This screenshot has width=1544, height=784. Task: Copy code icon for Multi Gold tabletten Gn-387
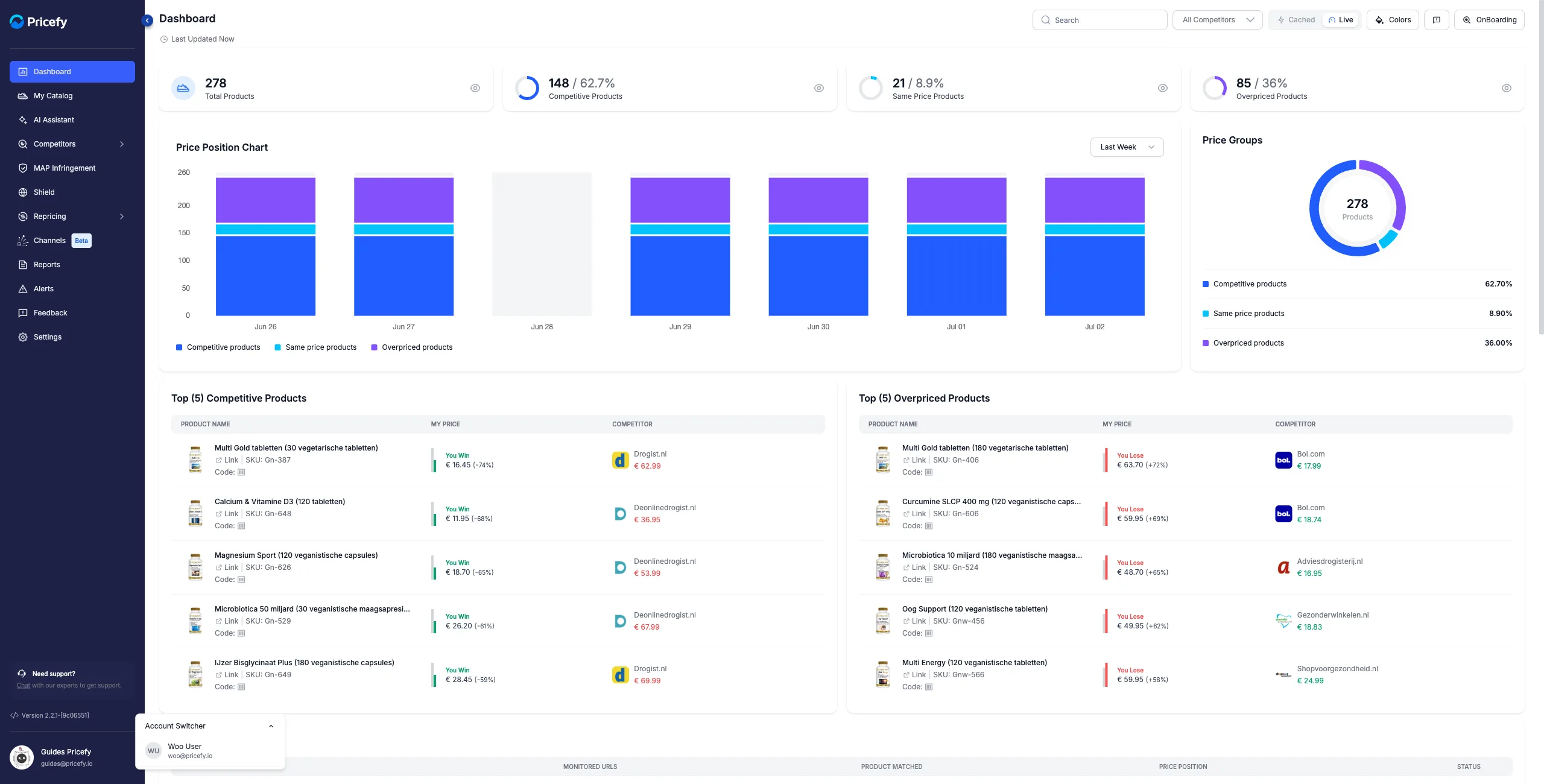[241, 472]
